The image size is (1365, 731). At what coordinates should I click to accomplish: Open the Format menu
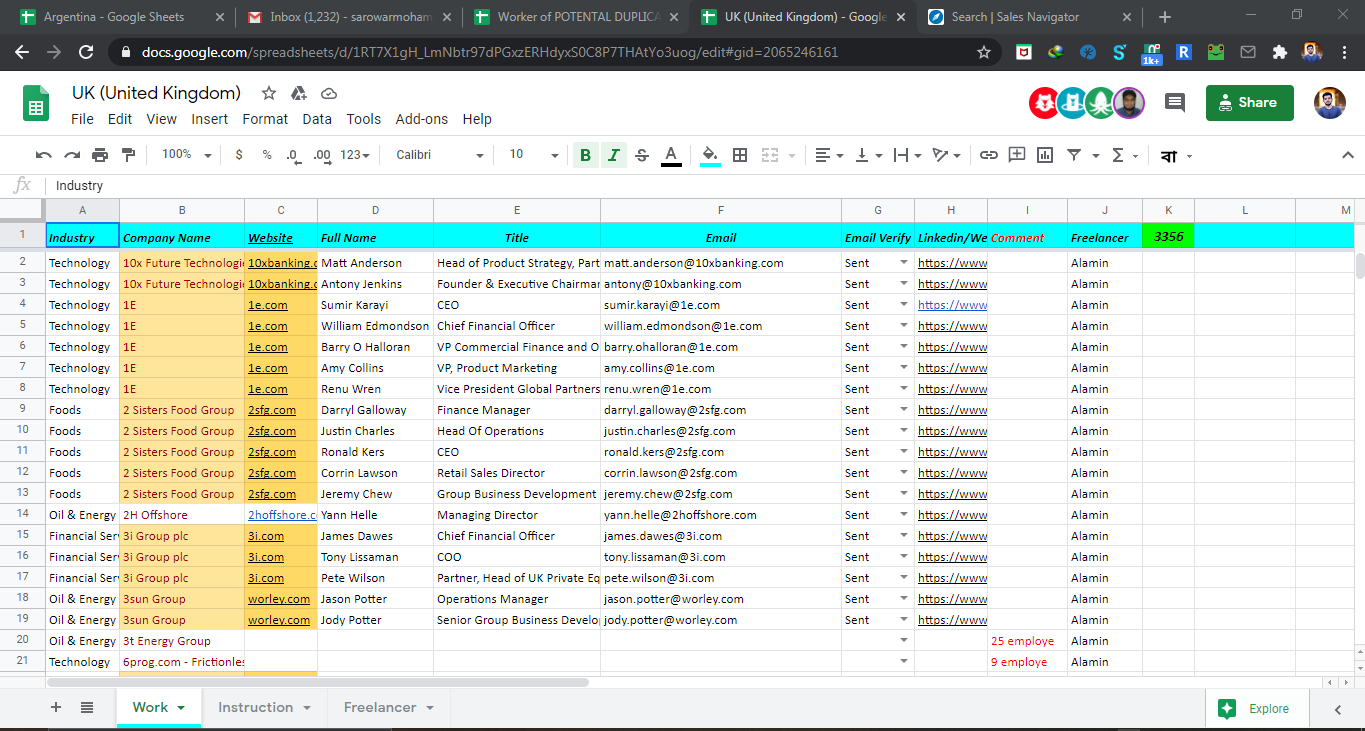(x=264, y=119)
